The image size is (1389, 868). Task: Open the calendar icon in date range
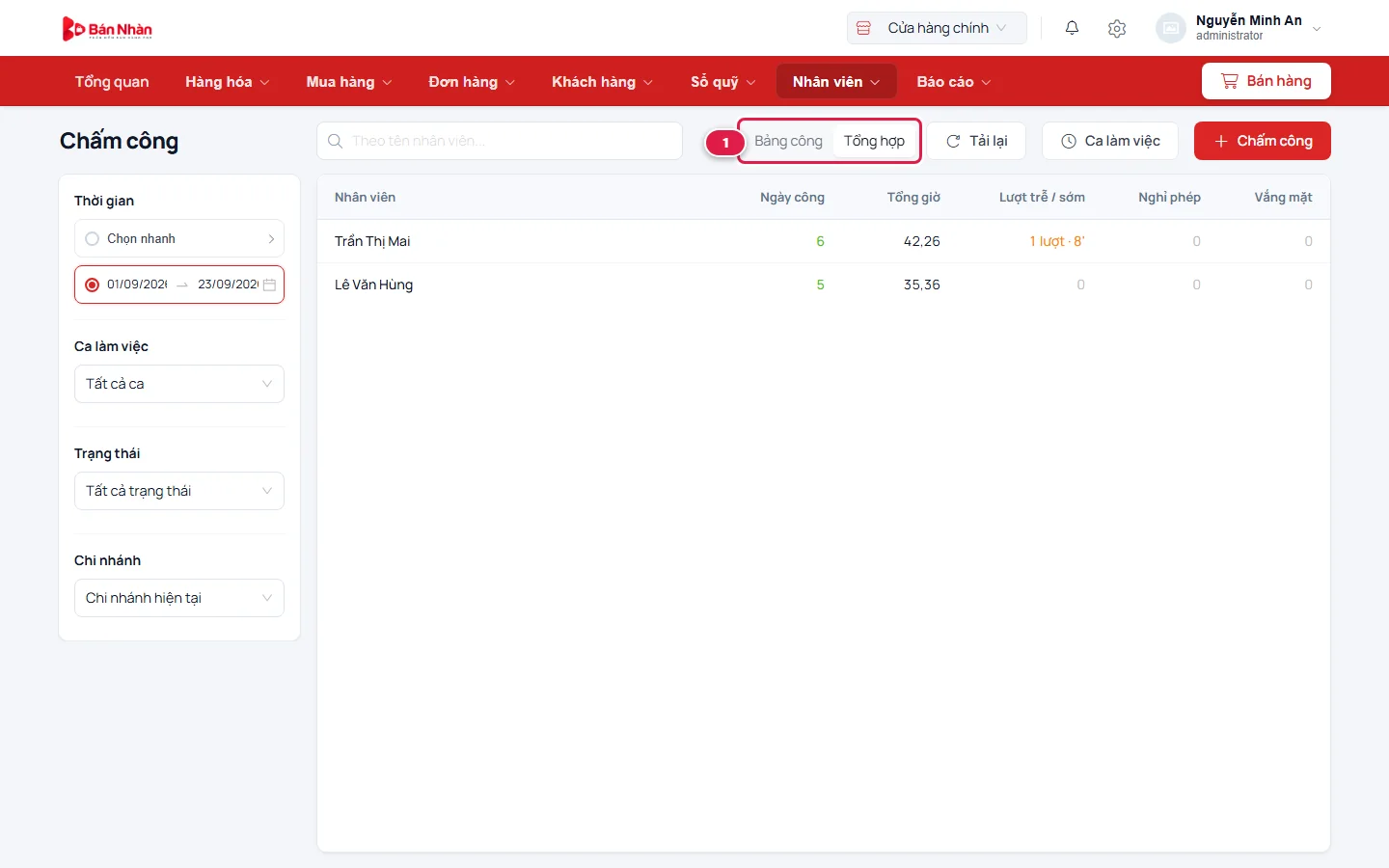pyautogui.click(x=270, y=285)
